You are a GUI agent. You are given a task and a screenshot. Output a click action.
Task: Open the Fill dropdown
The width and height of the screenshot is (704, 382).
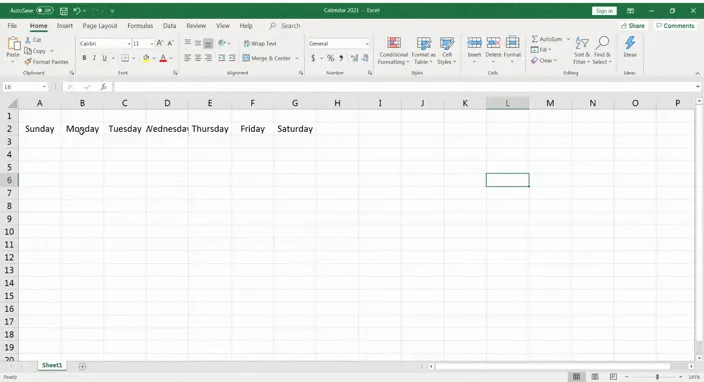541,50
